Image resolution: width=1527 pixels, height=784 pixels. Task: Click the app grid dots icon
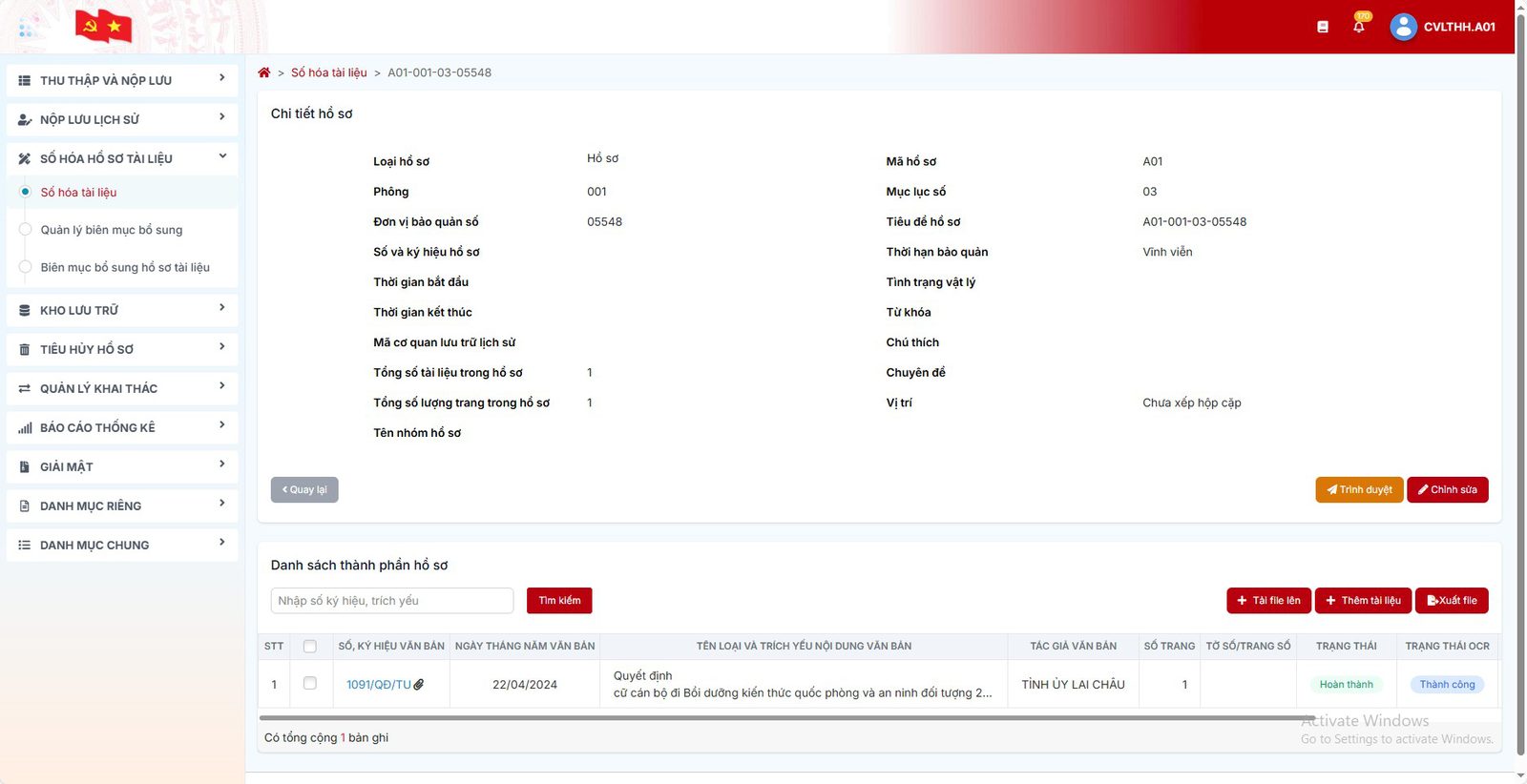[26, 28]
